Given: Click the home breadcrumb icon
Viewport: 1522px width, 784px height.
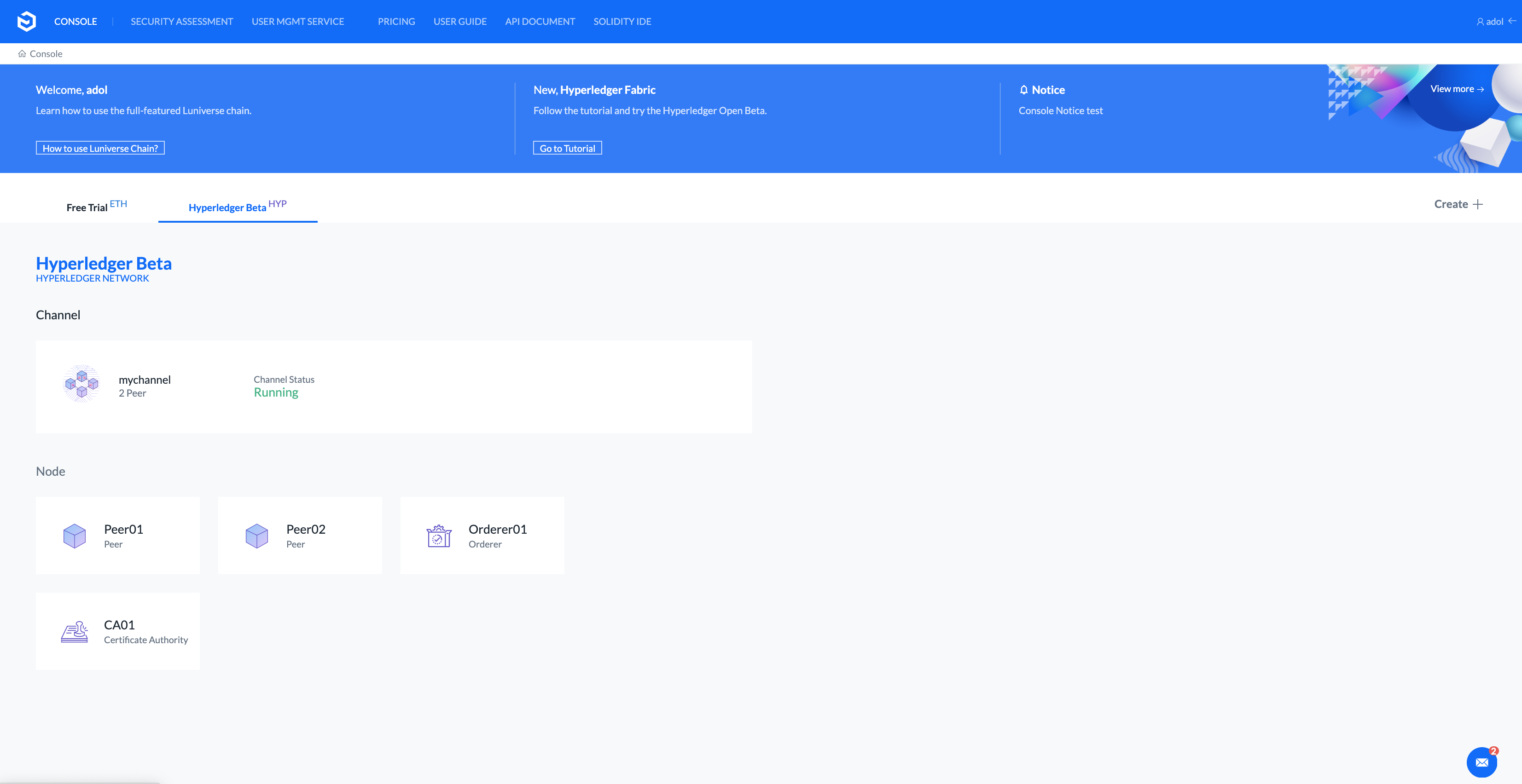Looking at the screenshot, I should [22, 54].
